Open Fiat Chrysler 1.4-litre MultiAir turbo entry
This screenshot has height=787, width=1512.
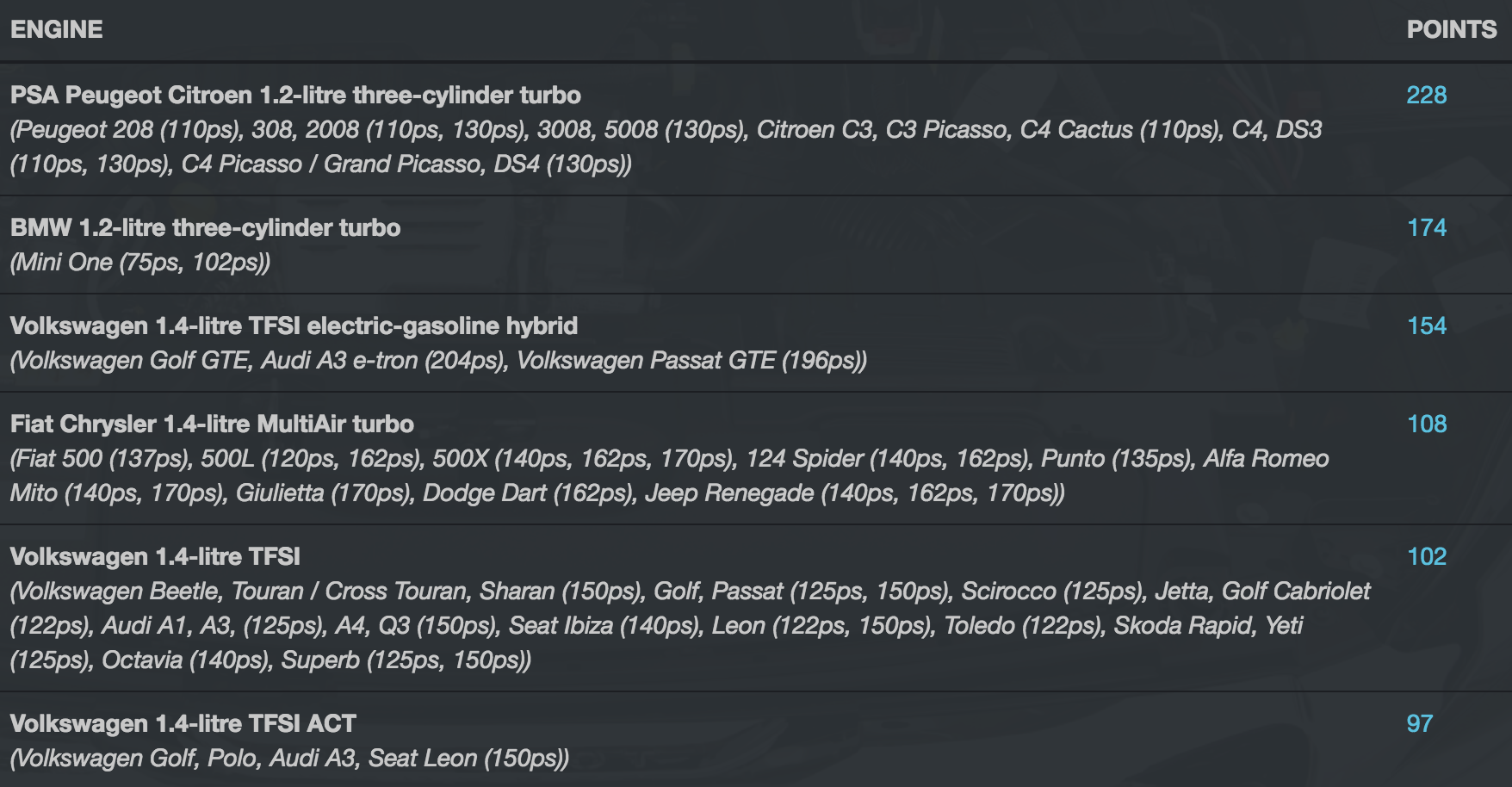point(212,424)
